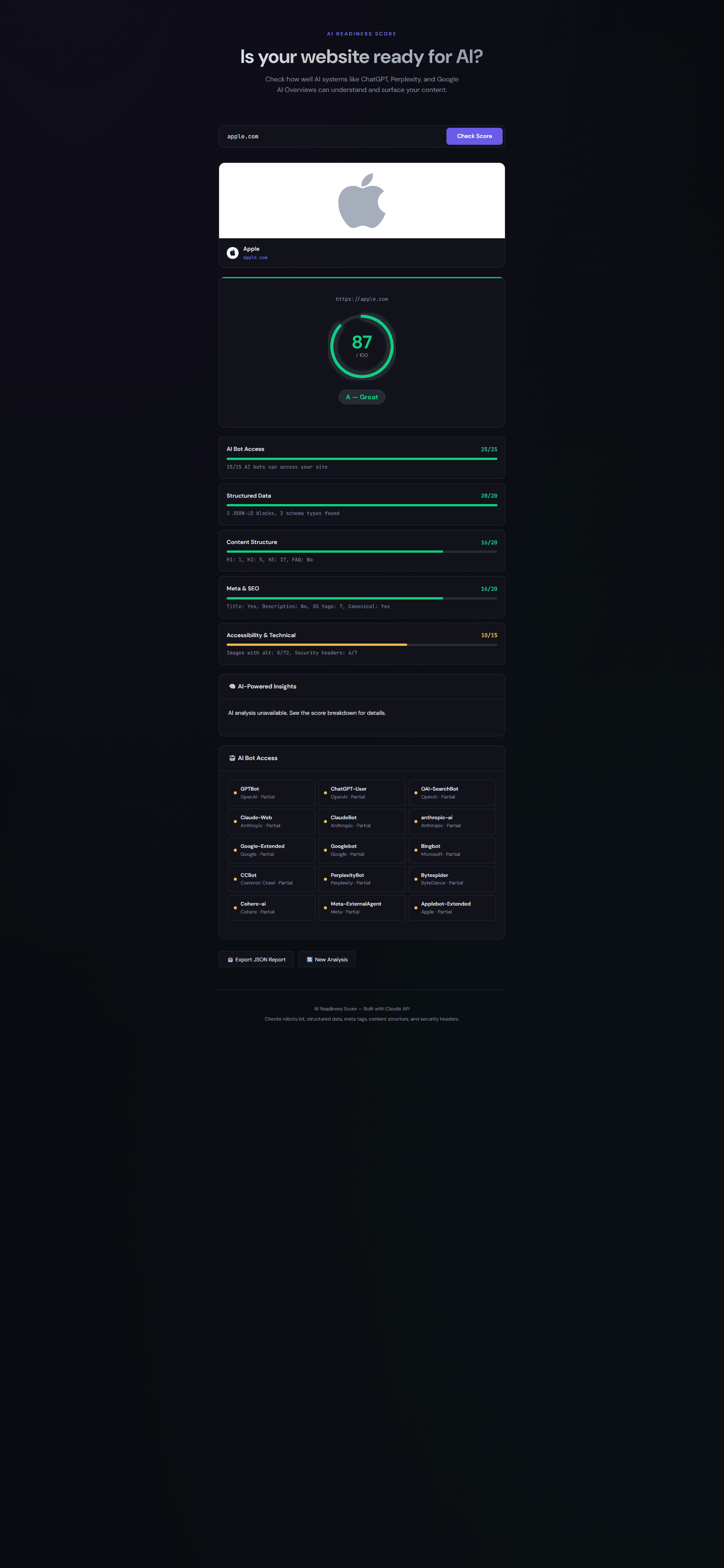Click the 87/100 circular score gauge
Image resolution: width=724 pixels, height=1568 pixels.
[362, 347]
